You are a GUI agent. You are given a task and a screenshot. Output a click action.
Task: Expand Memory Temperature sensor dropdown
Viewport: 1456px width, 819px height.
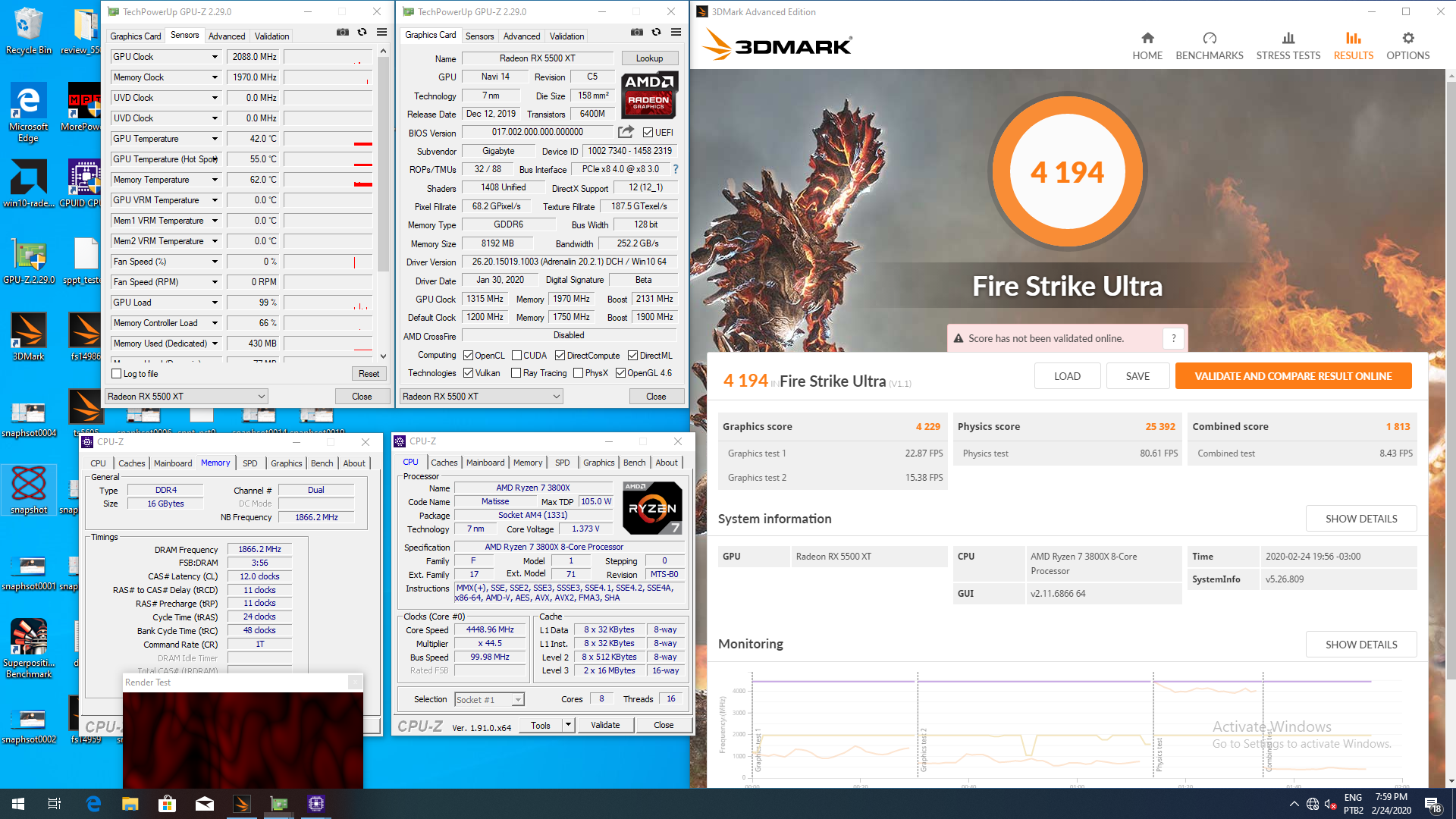(x=215, y=180)
